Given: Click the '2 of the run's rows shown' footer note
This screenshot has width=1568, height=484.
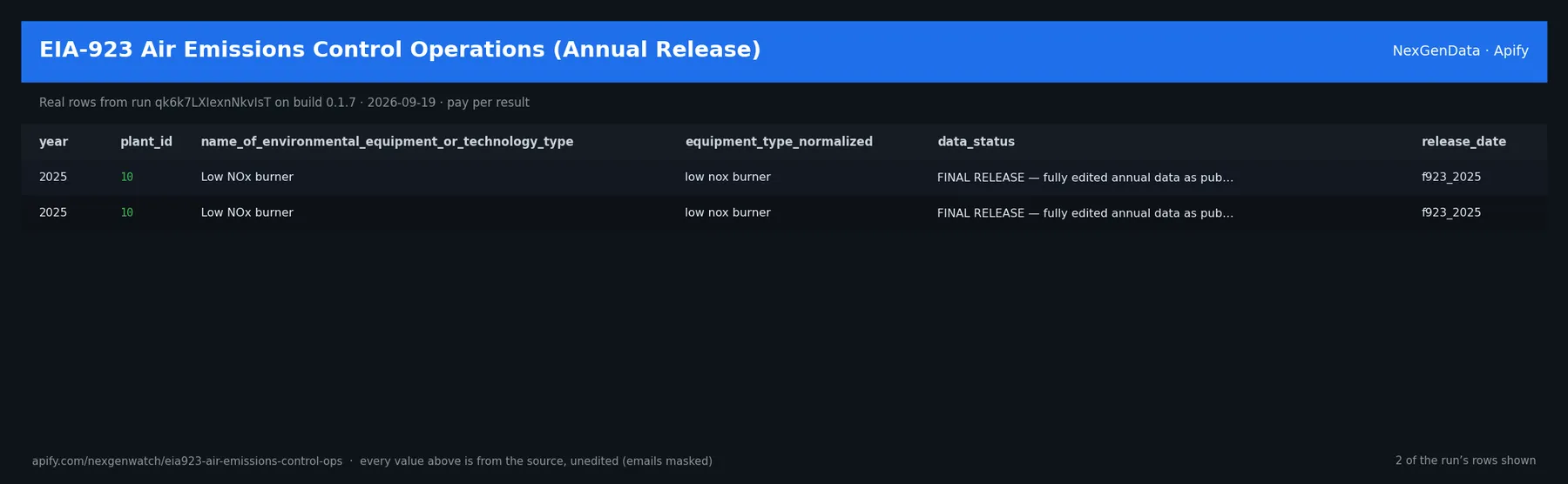Looking at the screenshot, I should (x=1465, y=460).
